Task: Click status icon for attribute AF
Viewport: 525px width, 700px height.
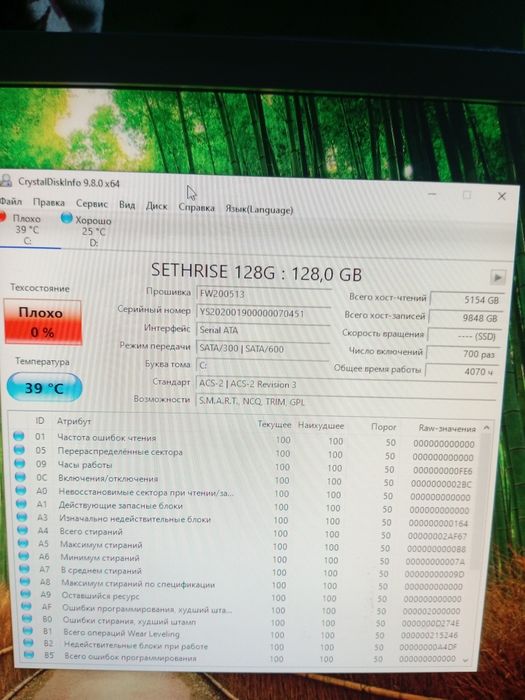Action: click(x=26, y=606)
